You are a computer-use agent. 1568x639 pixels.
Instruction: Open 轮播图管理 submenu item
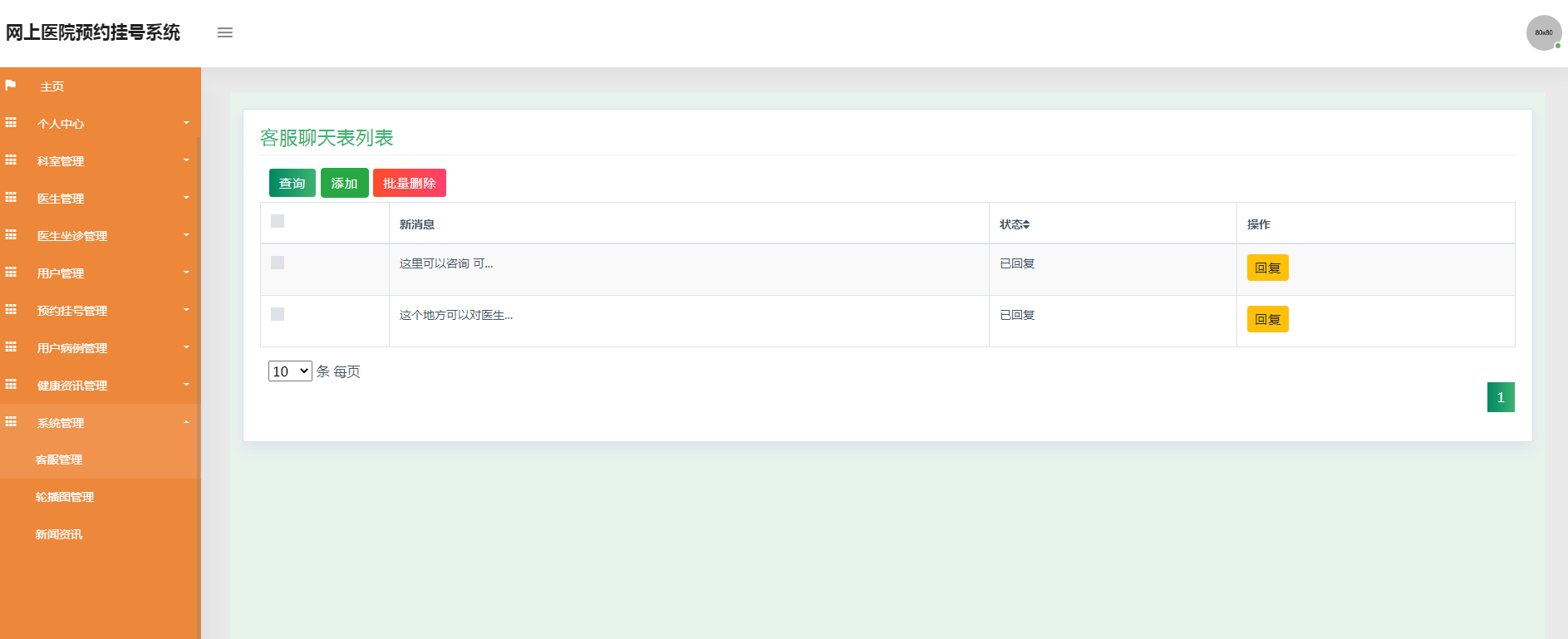(x=65, y=497)
